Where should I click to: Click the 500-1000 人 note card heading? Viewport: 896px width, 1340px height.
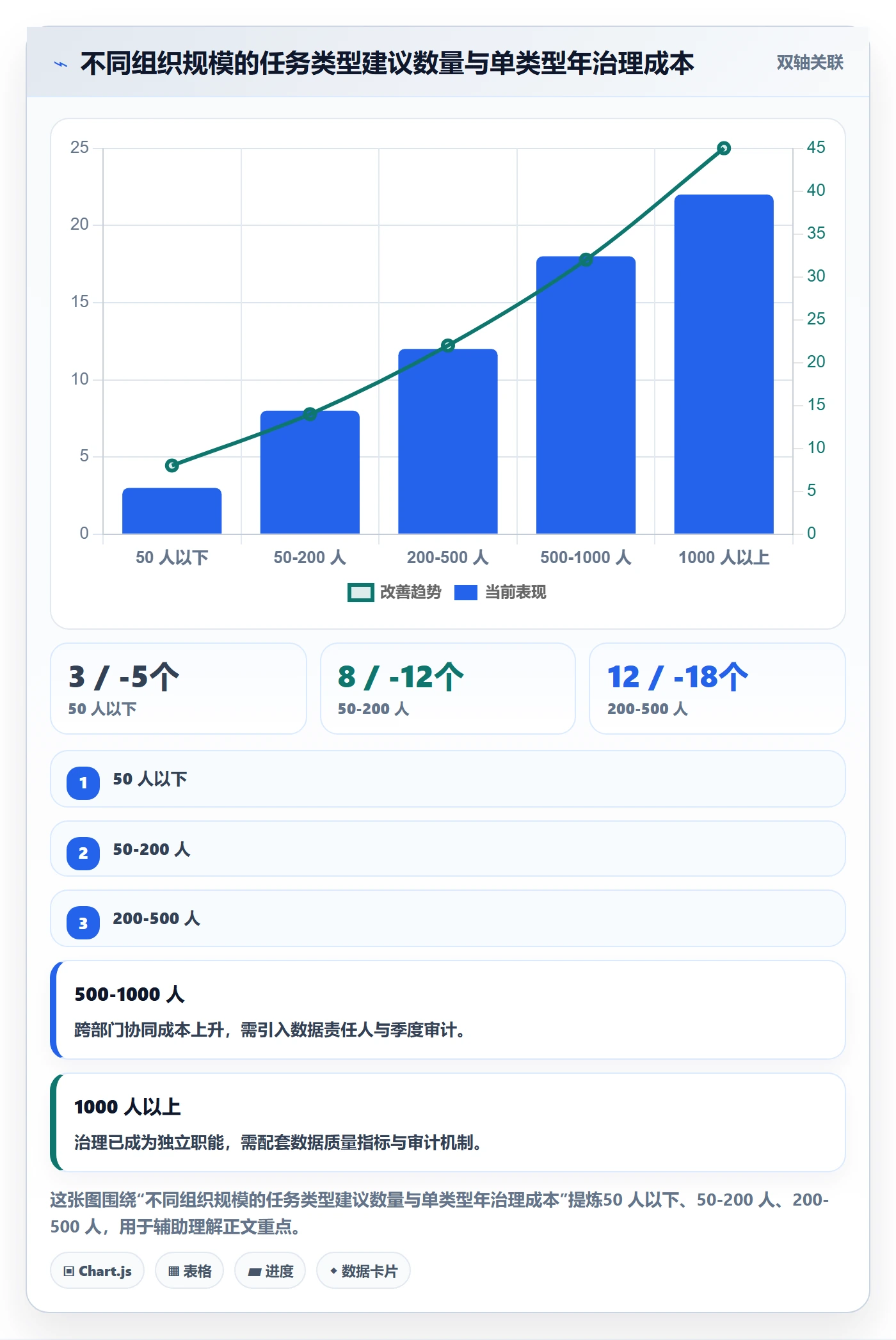coord(130,994)
